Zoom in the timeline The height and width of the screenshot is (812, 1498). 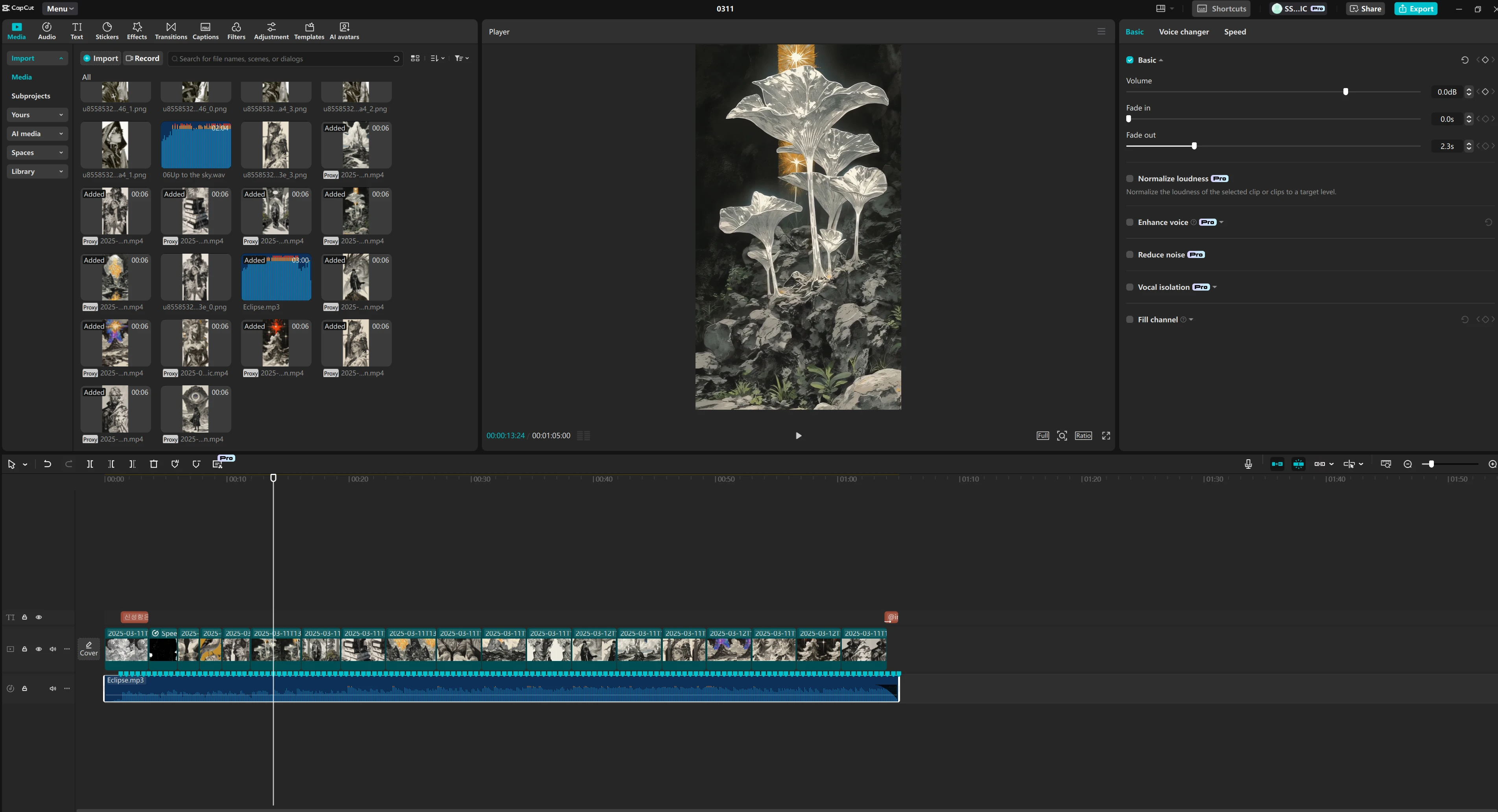pos(1492,464)
